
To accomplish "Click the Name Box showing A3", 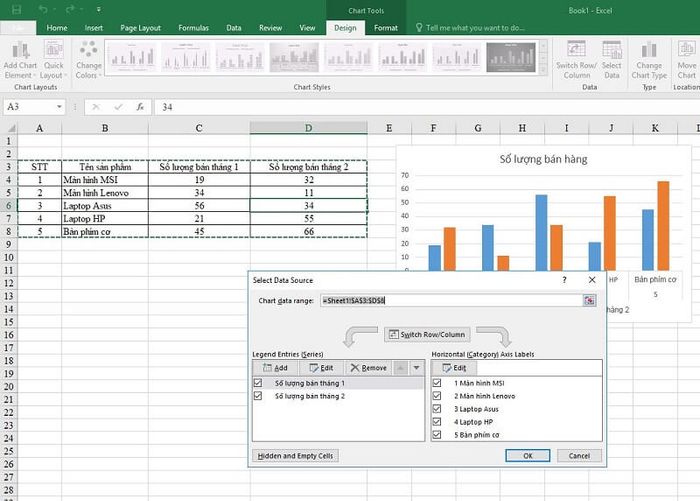I will coord(29,107).
